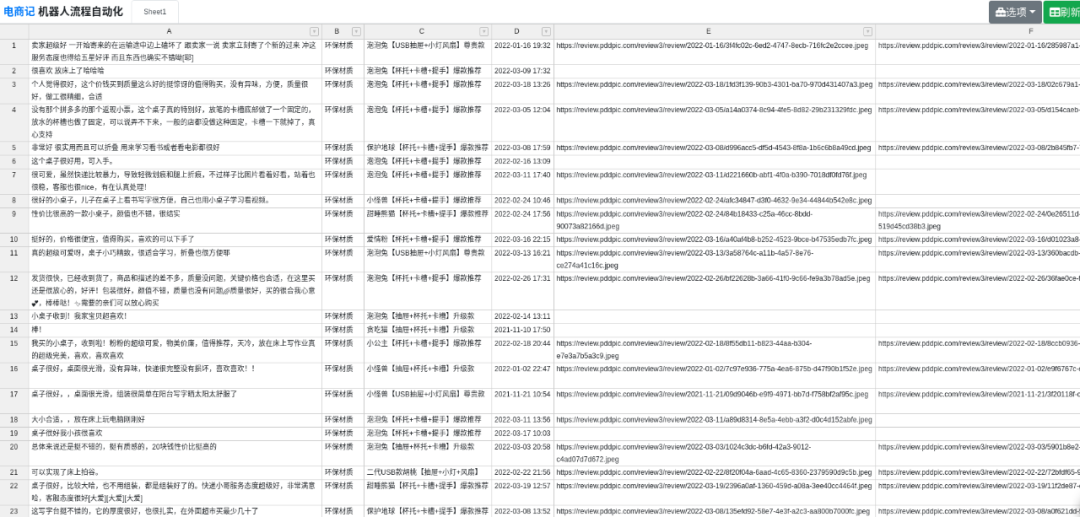Screen dimensions: 1080x517
Task: Select review text cell '可以实现了床上拍谷。'
Action: 175,472
